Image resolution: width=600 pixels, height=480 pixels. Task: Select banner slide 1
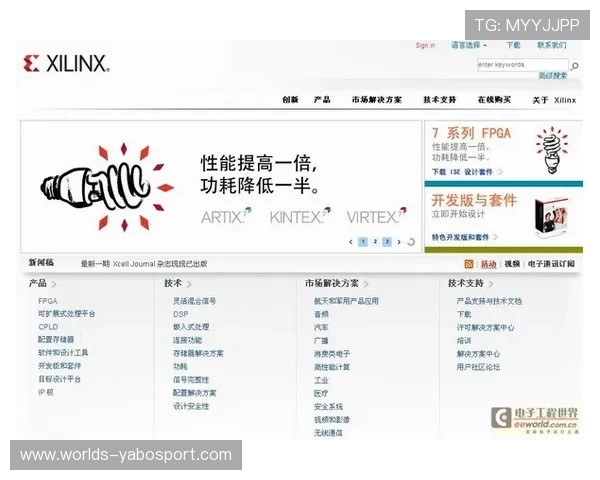[x=363, y=242]
